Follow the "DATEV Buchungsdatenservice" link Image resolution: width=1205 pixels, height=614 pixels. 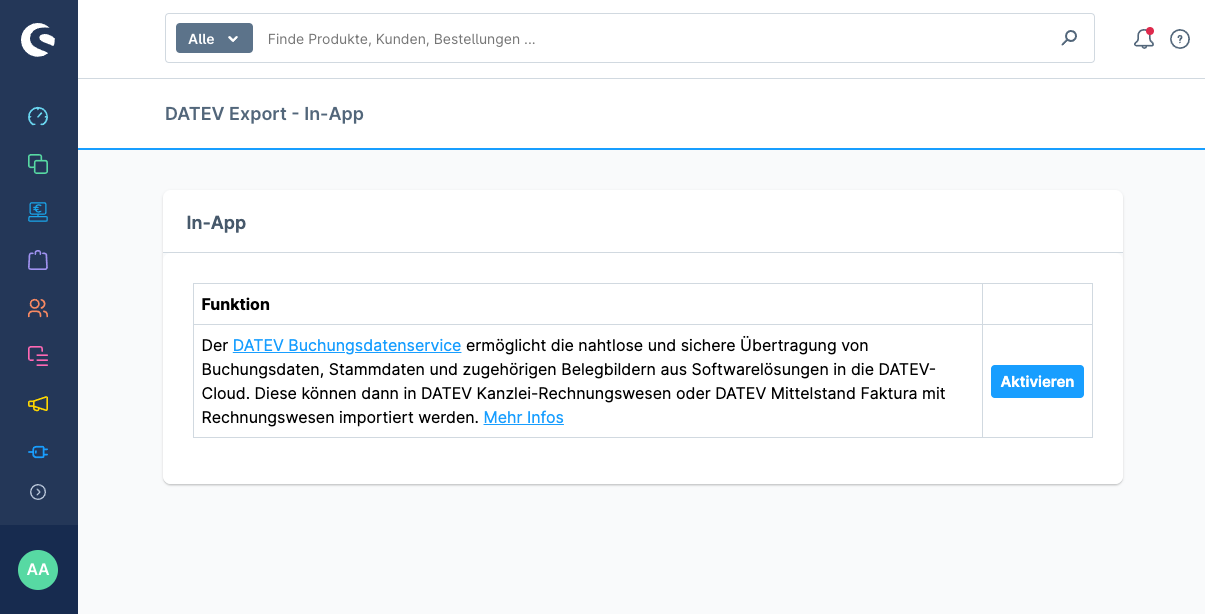[346, 345]
